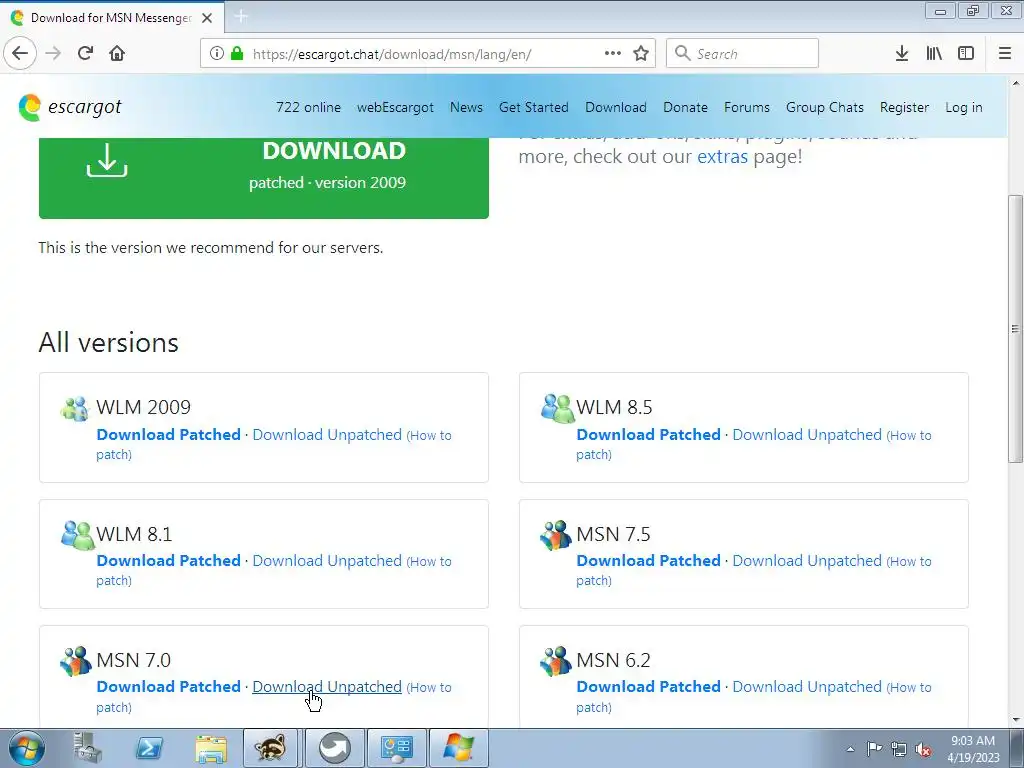Click the Log in link

click(964, 107)
